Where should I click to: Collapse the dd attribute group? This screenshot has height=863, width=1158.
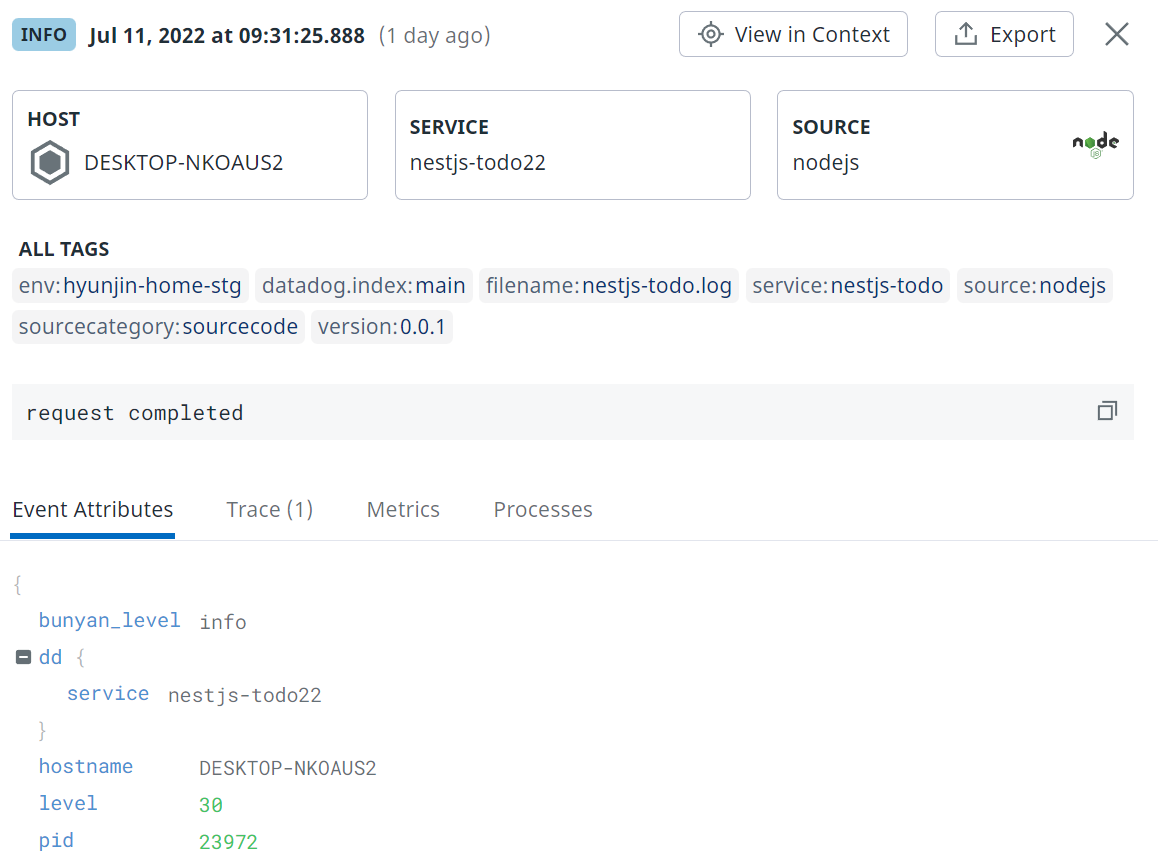[24, 657]
